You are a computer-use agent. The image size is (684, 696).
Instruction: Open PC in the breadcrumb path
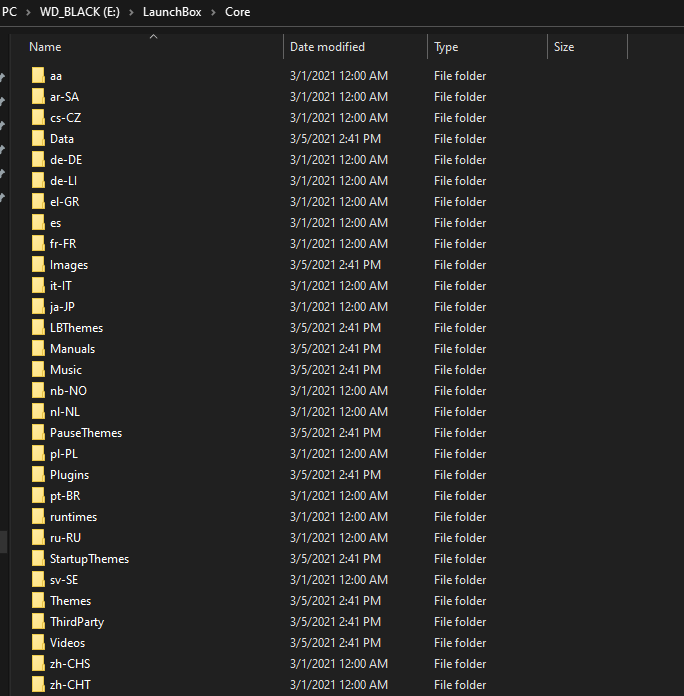pyautogui.click(x=9, y=12)
